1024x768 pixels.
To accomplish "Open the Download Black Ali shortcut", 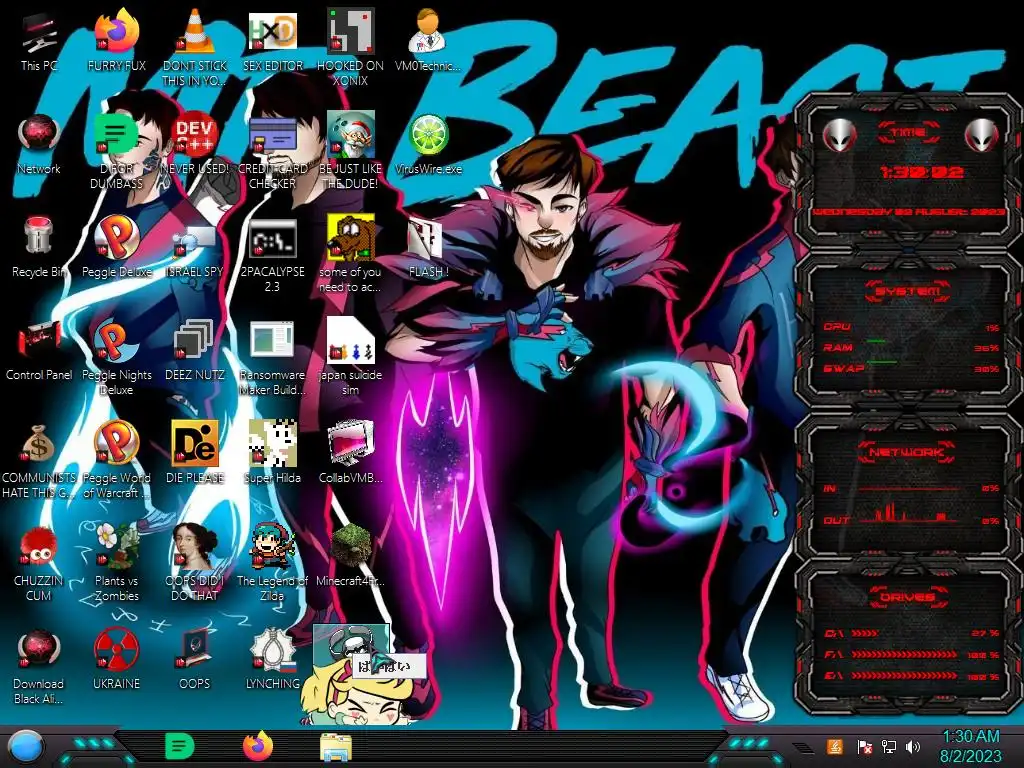I will (39, 666).
